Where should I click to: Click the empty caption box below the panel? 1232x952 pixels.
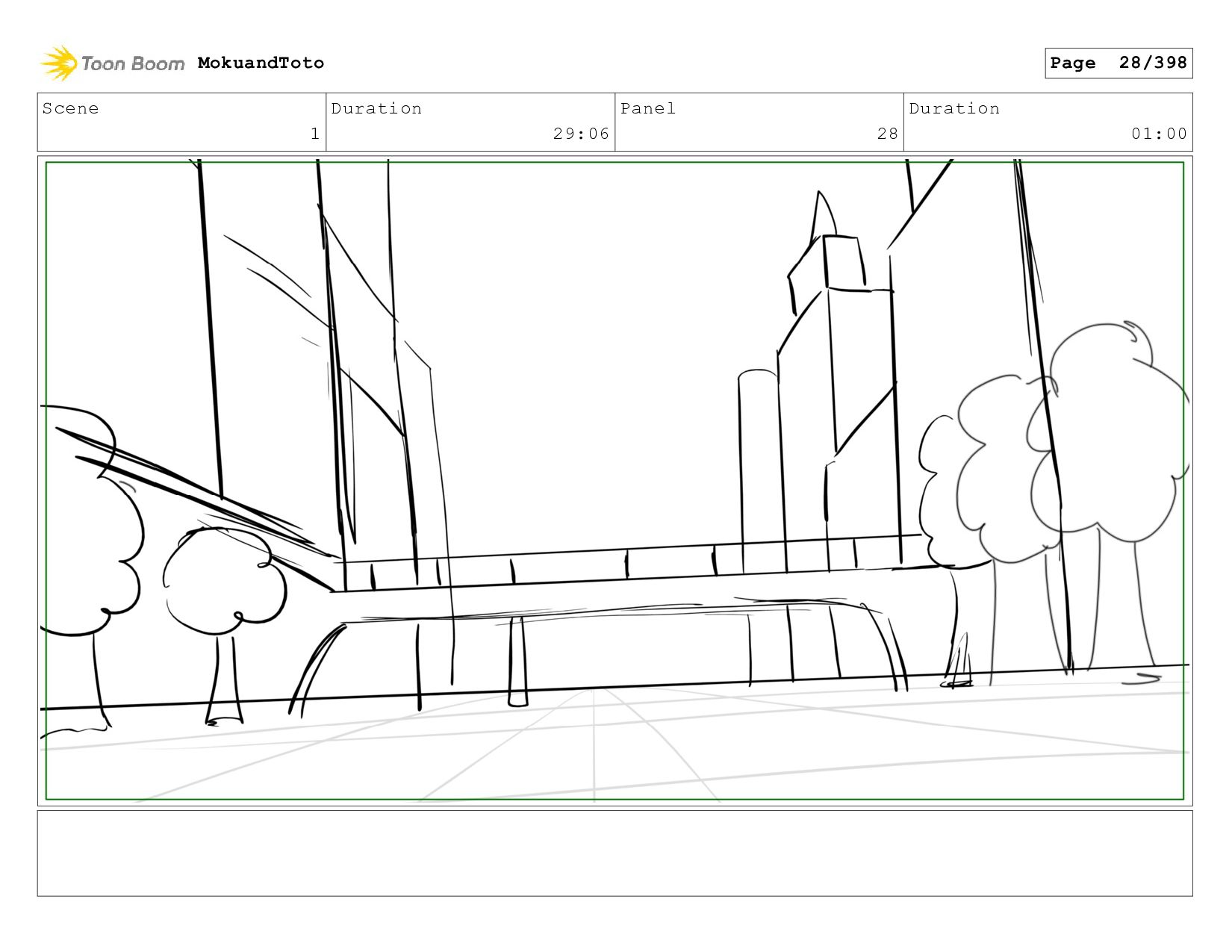click(x=615, y=853)
